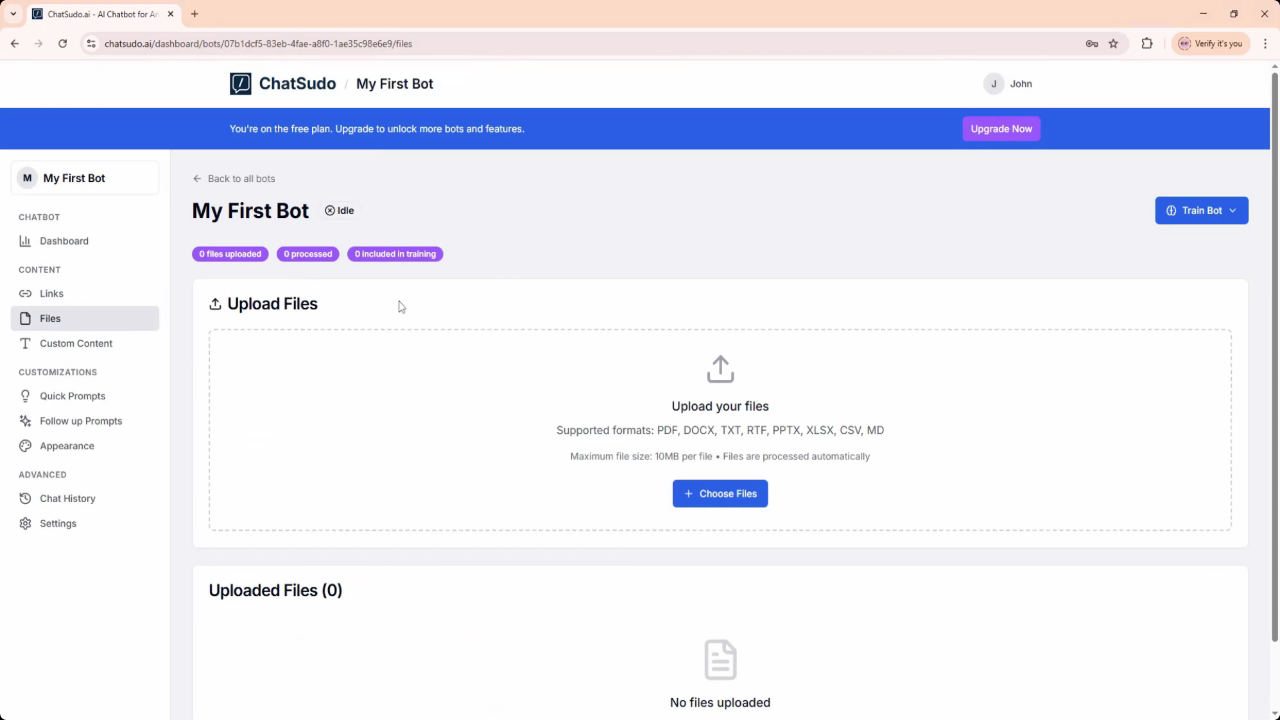Screen dimensions: 1280x720
Task: Click the Custom Content text icon
Action: [x=25, y=343]
